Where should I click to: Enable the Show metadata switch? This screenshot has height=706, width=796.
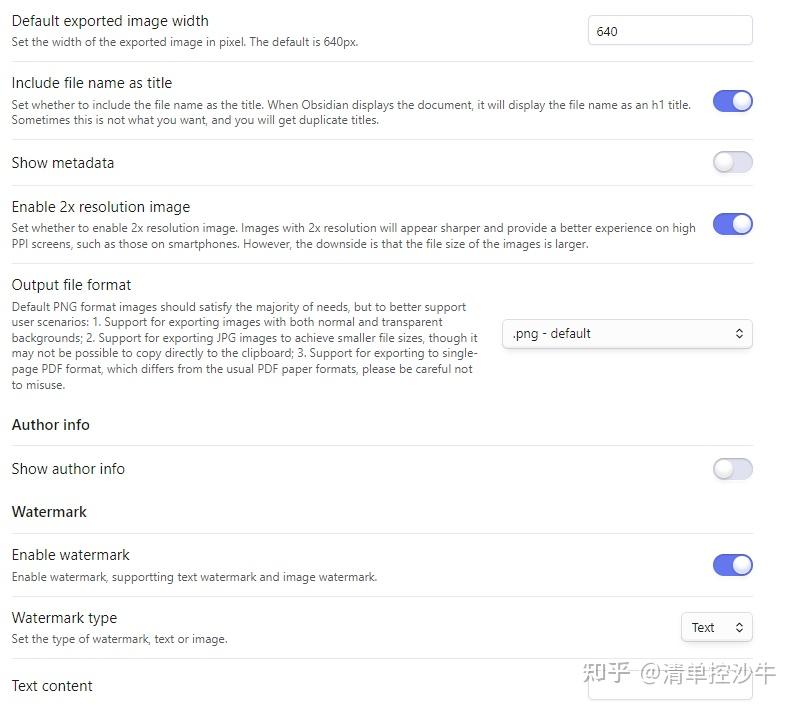click(732, 162)
